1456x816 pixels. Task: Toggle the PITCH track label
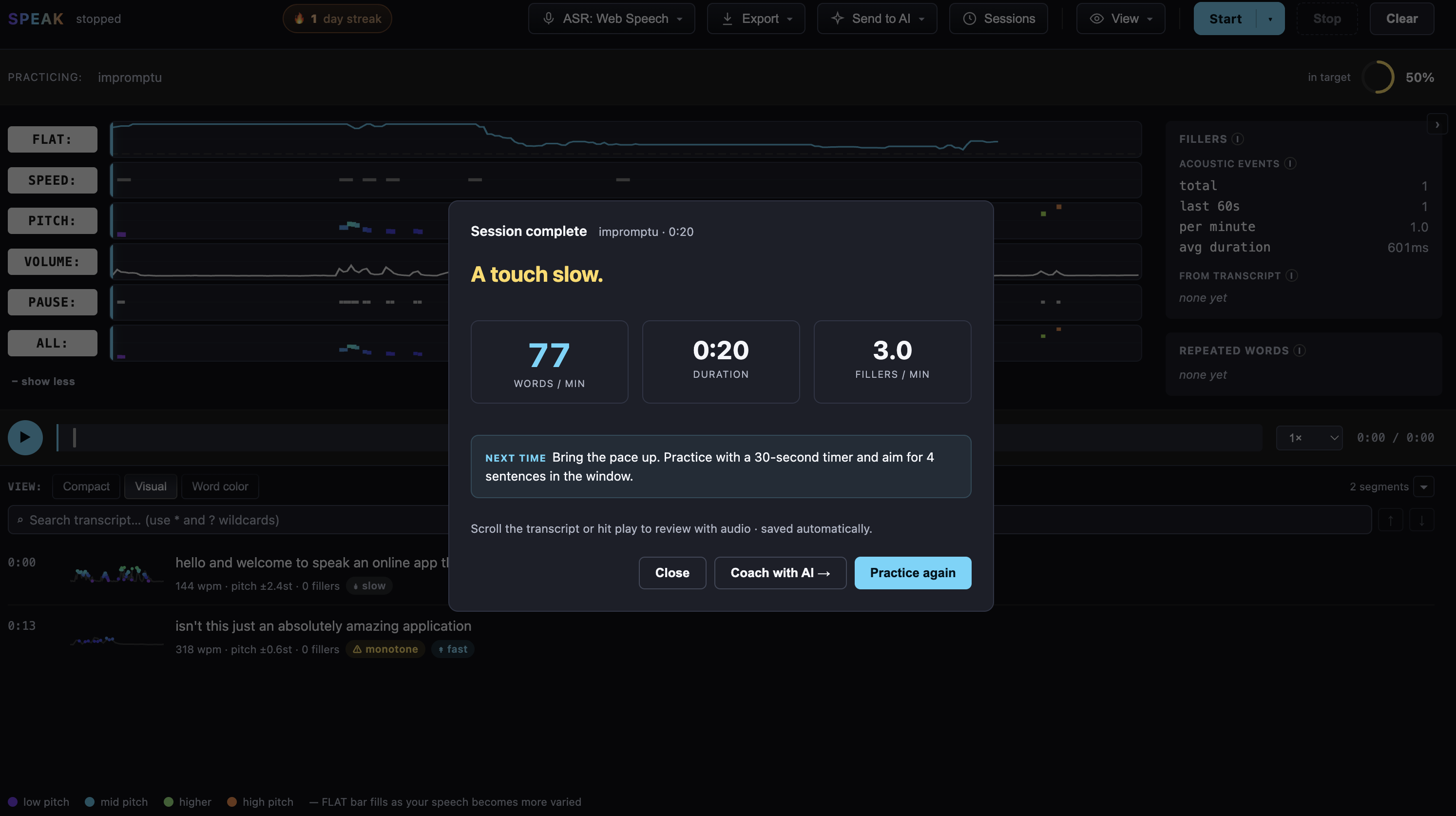point(53,220)
